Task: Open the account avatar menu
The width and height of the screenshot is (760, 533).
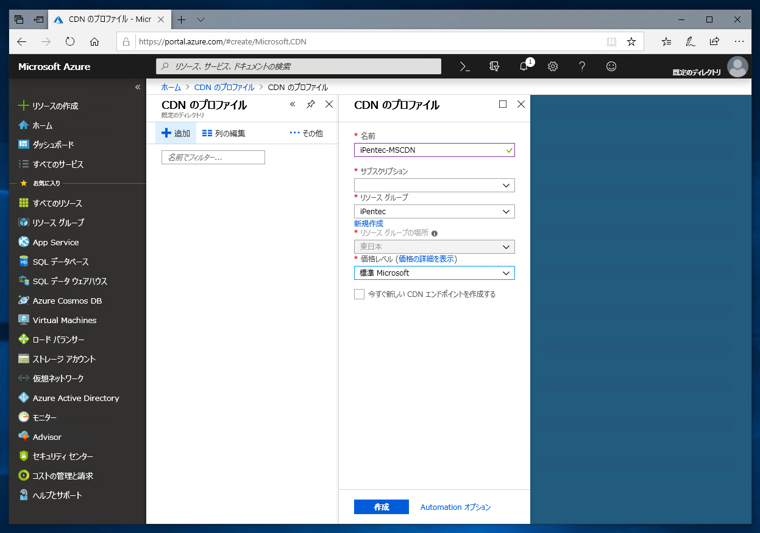Action: coord(737,67)
